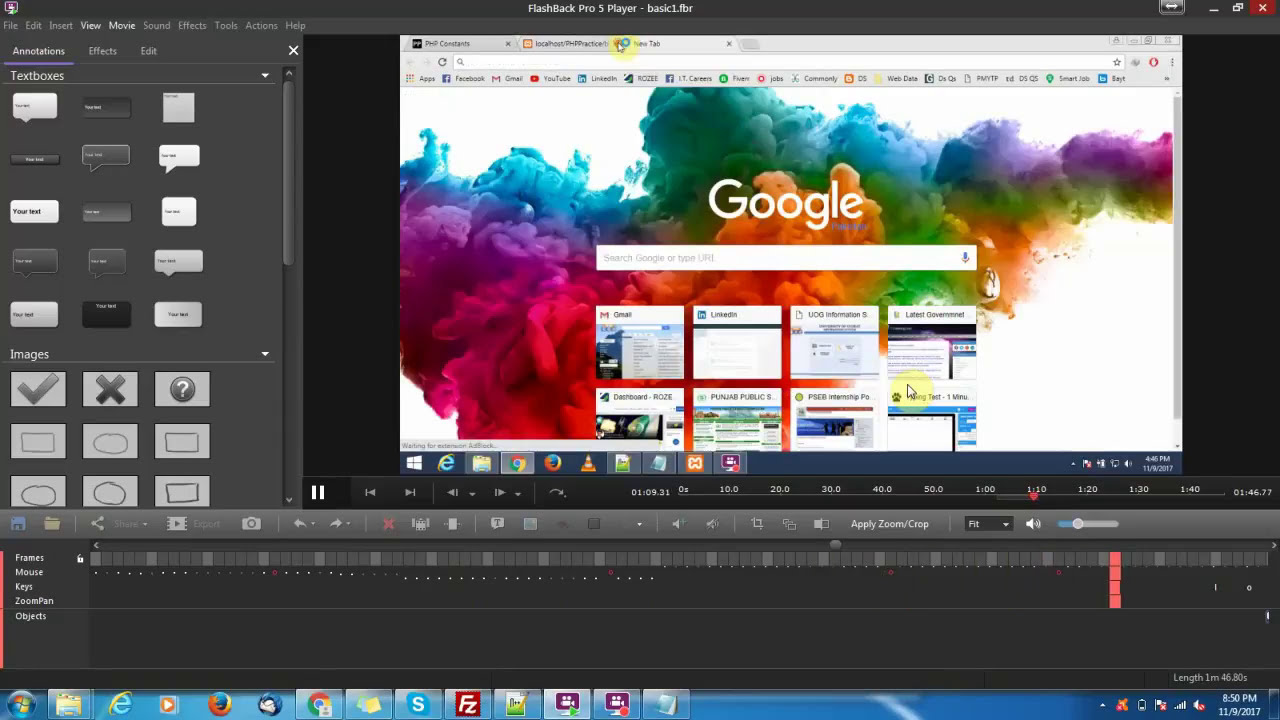The height and width of the screenshot is (720, 1280).
Task: Click the Frames track label
Action: 29,558
